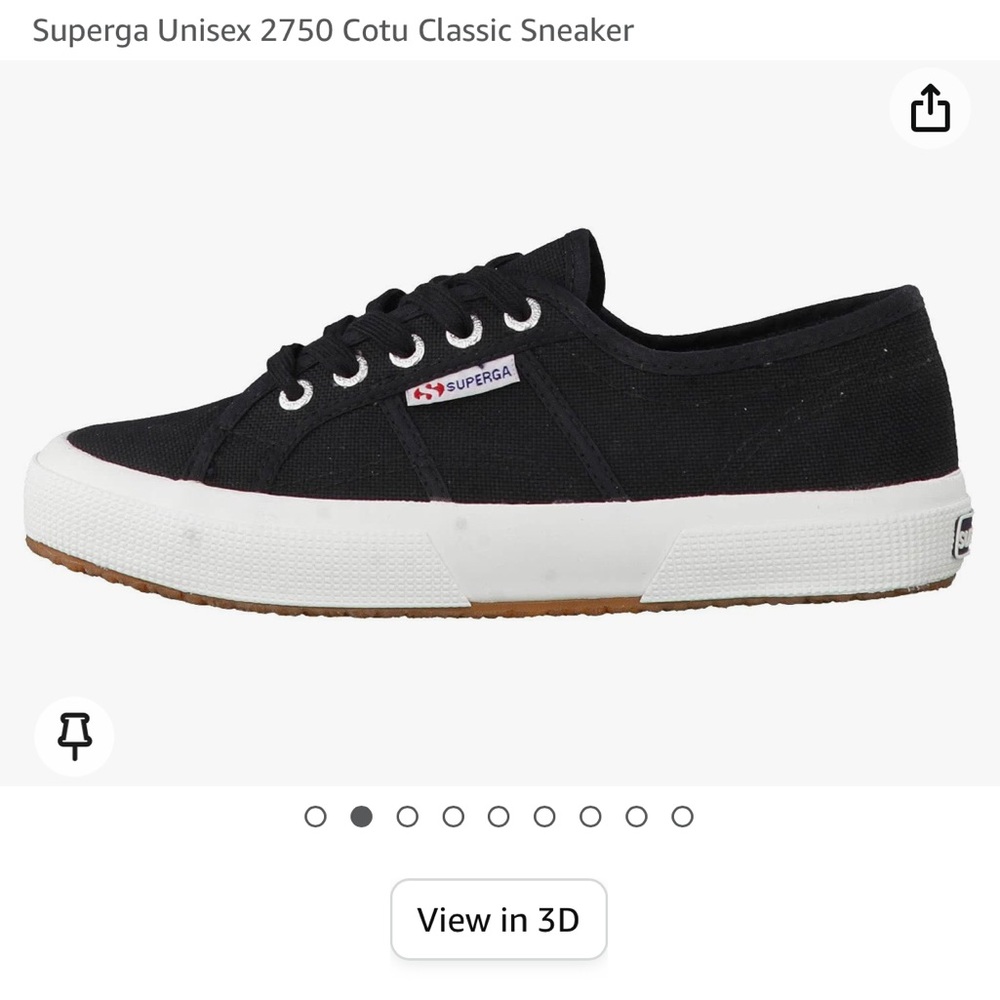
Task: Click the View in 3D button label
Action: tap(498, 919)
